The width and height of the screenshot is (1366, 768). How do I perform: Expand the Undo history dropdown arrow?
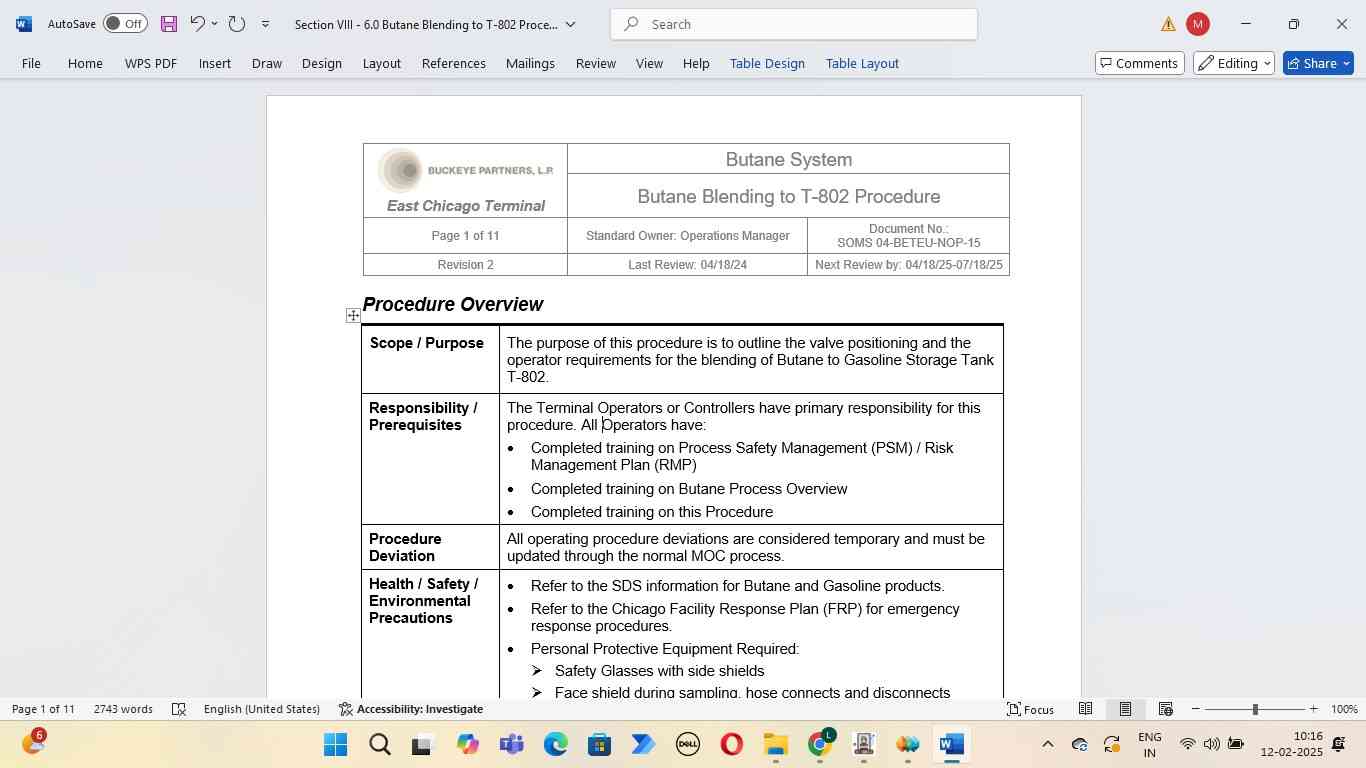[214, 24]
